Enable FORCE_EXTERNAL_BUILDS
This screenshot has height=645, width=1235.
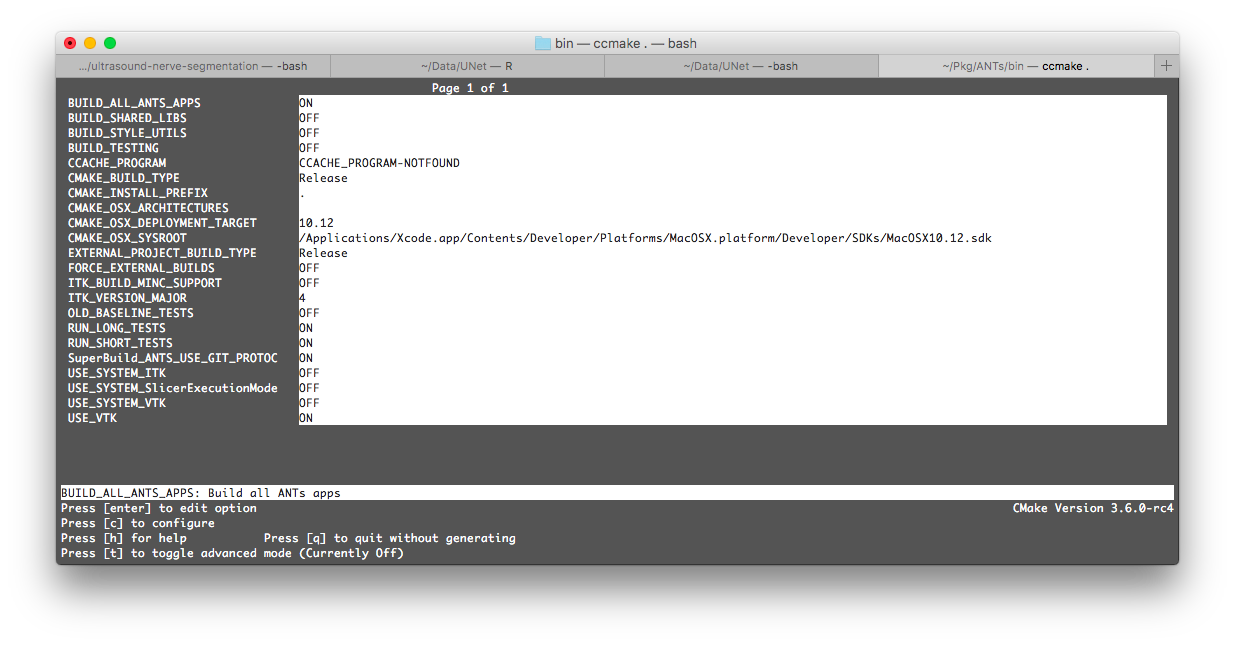tap(309, 267)
